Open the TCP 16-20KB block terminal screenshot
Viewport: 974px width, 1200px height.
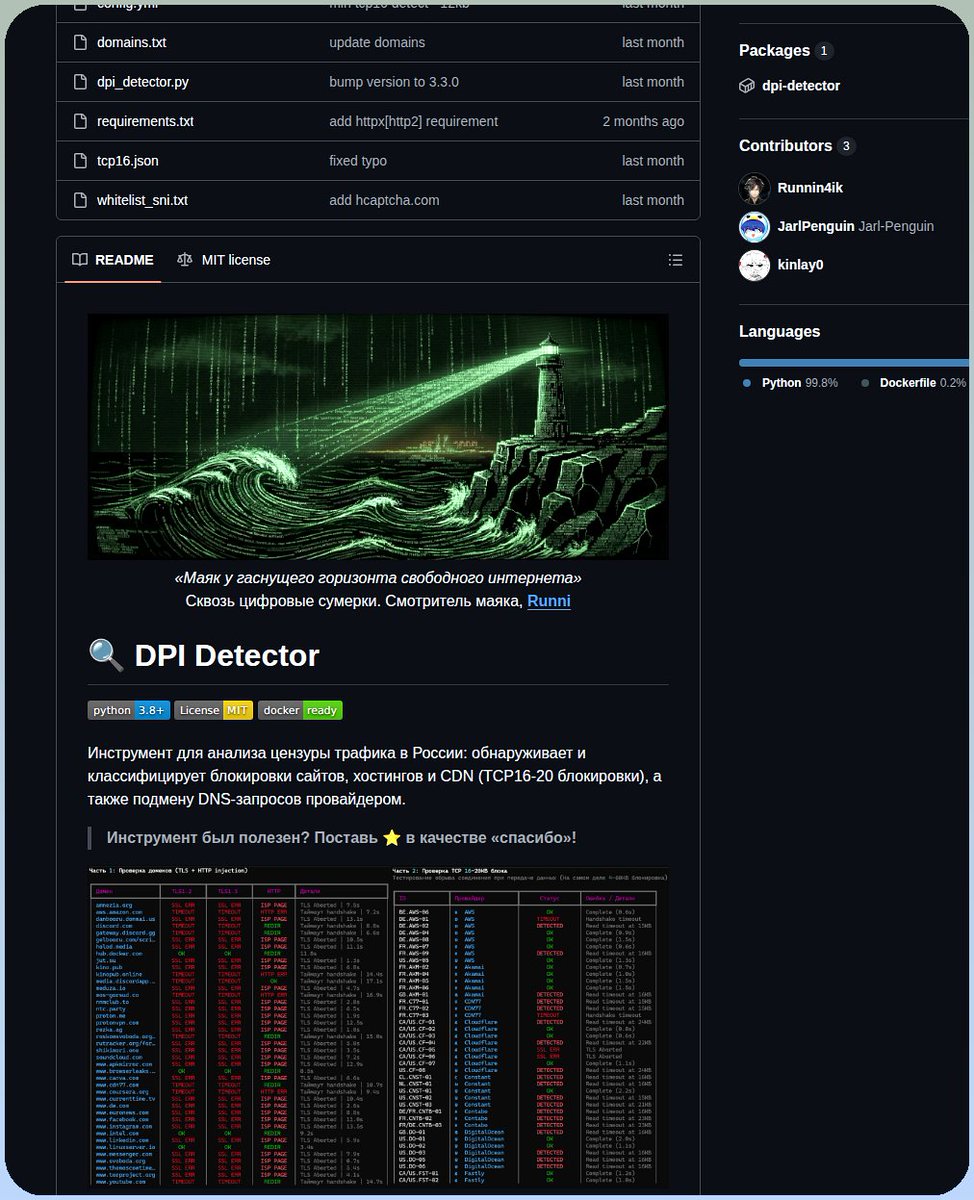pyautogui.click(x=530, y=1027)
